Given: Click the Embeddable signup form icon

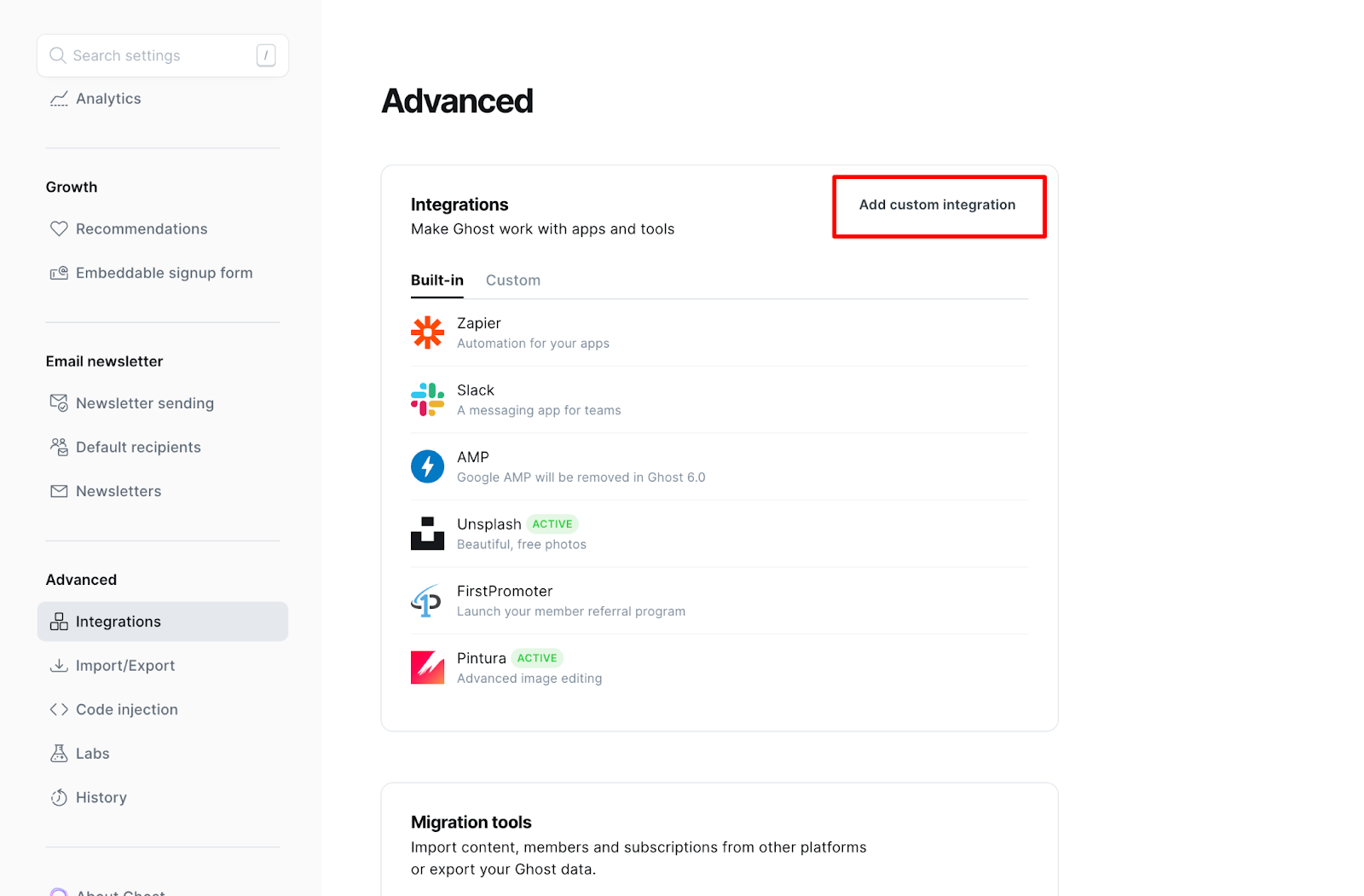Looking at the screenshot, I should [59, 273].
